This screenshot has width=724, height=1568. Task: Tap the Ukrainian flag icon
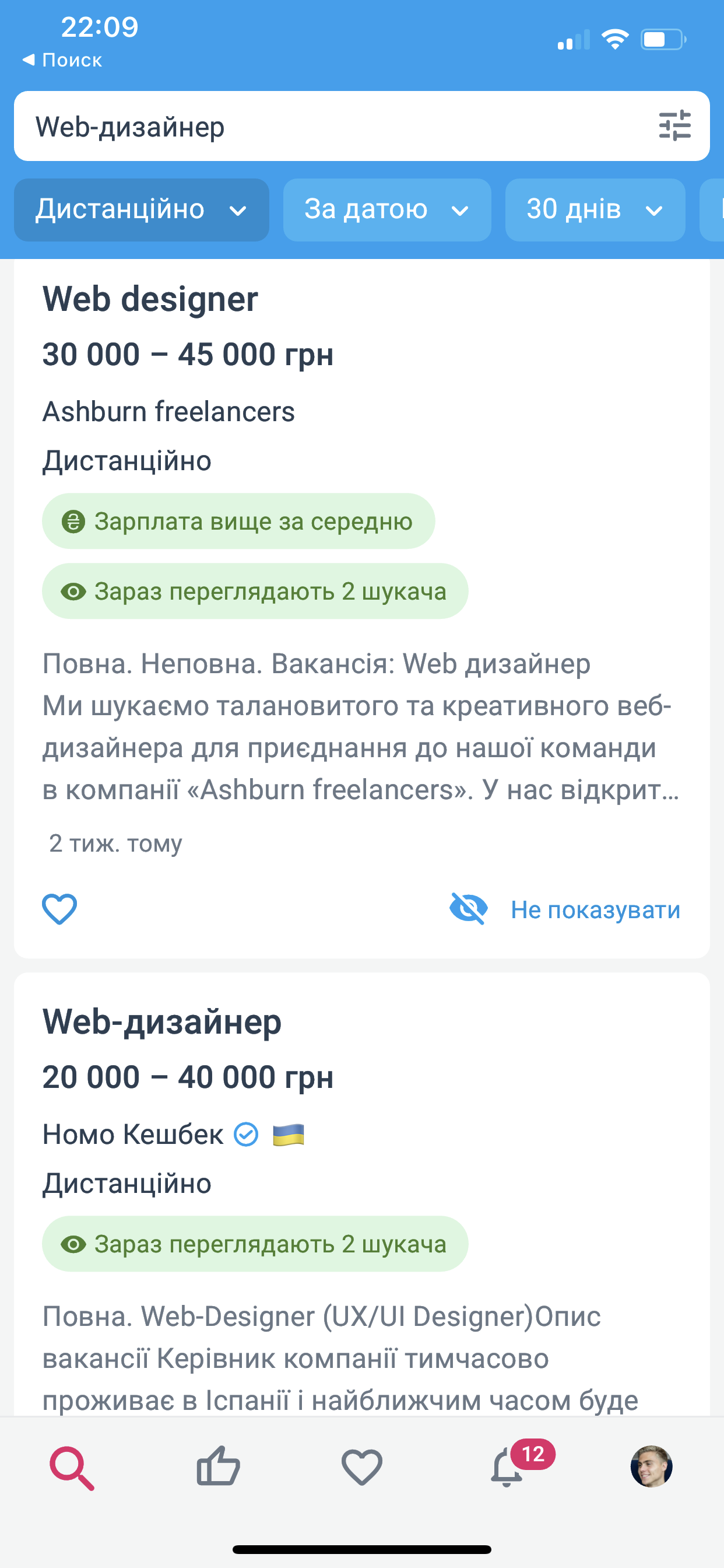[x=289, y=1135]
